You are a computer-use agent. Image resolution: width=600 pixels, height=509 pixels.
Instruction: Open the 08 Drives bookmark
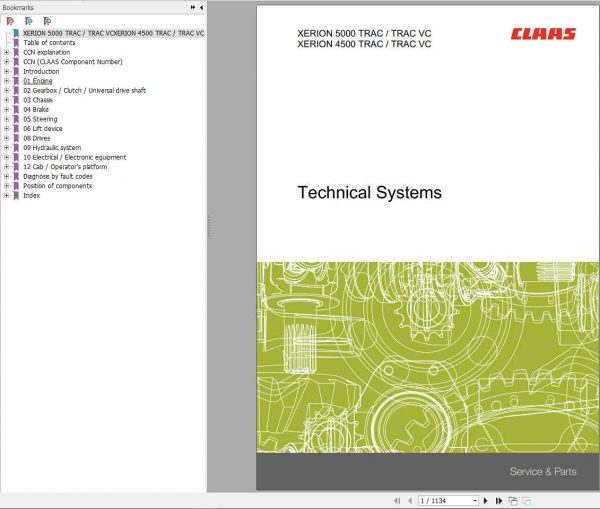tap(37, 138)
